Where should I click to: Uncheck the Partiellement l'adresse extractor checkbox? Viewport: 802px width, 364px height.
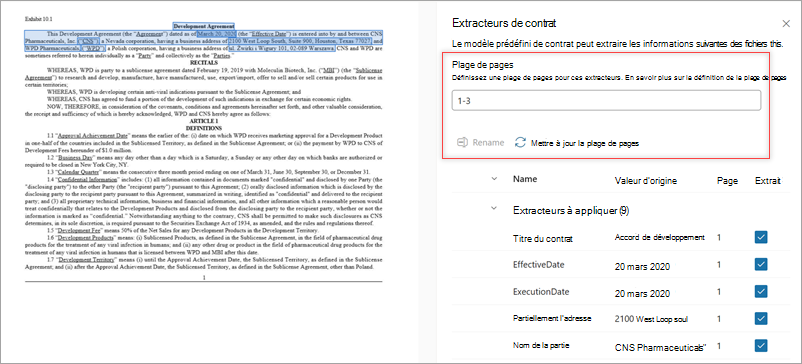(761, 318)
